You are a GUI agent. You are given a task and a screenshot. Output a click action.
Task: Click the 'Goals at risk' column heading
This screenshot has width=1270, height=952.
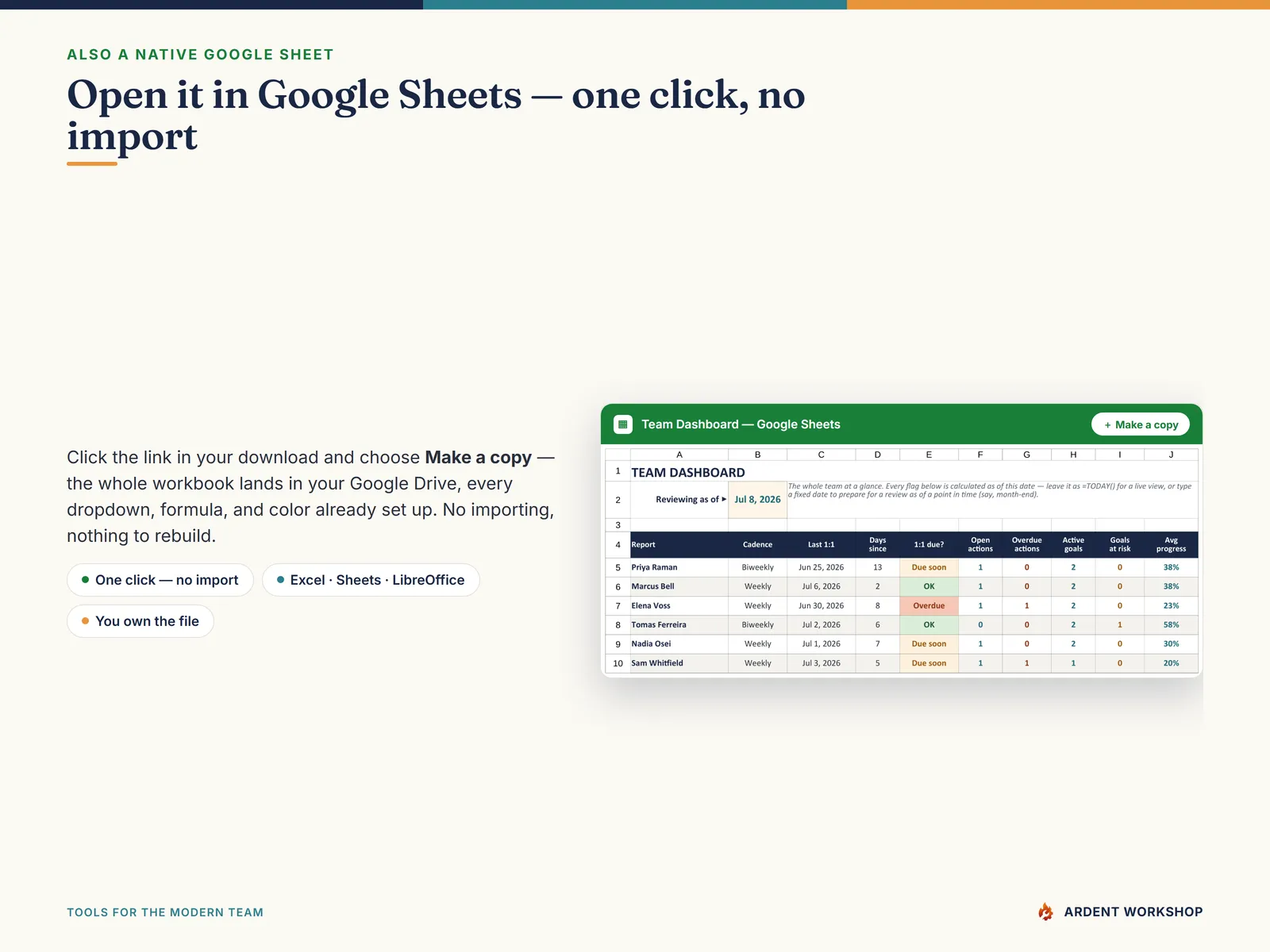pos(1120,544)
